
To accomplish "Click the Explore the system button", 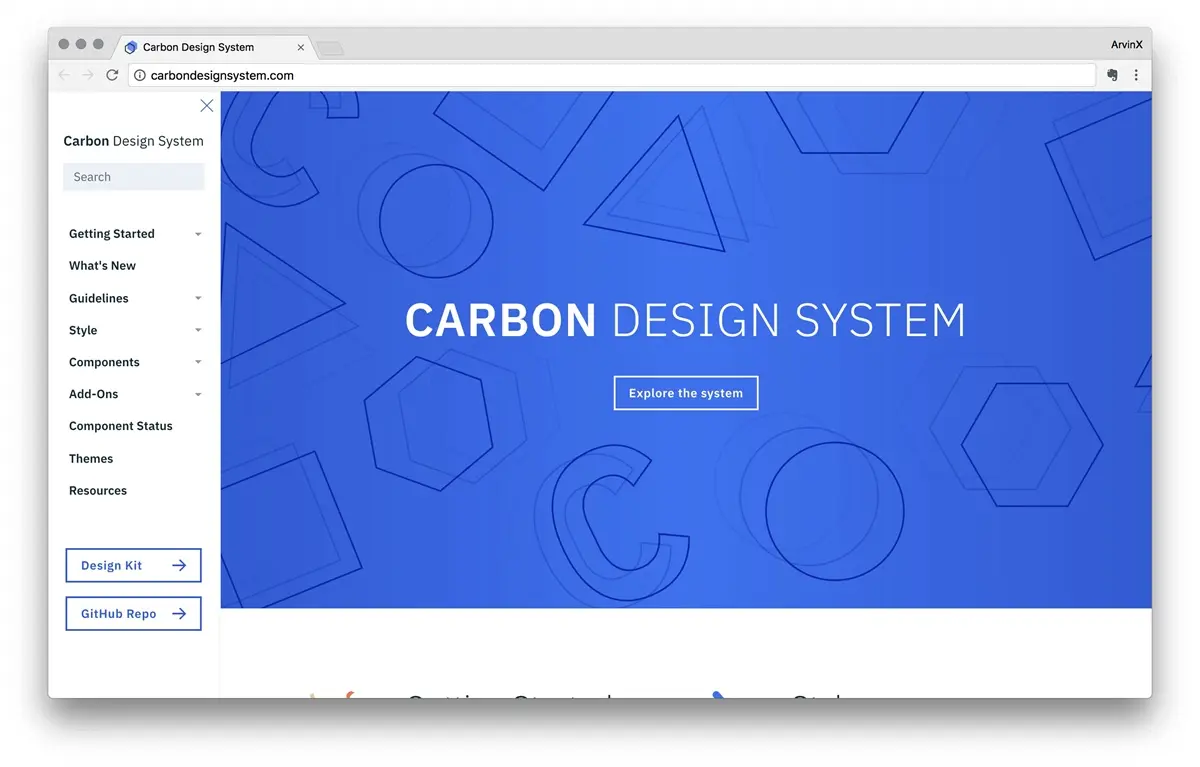I will (686, 393).
